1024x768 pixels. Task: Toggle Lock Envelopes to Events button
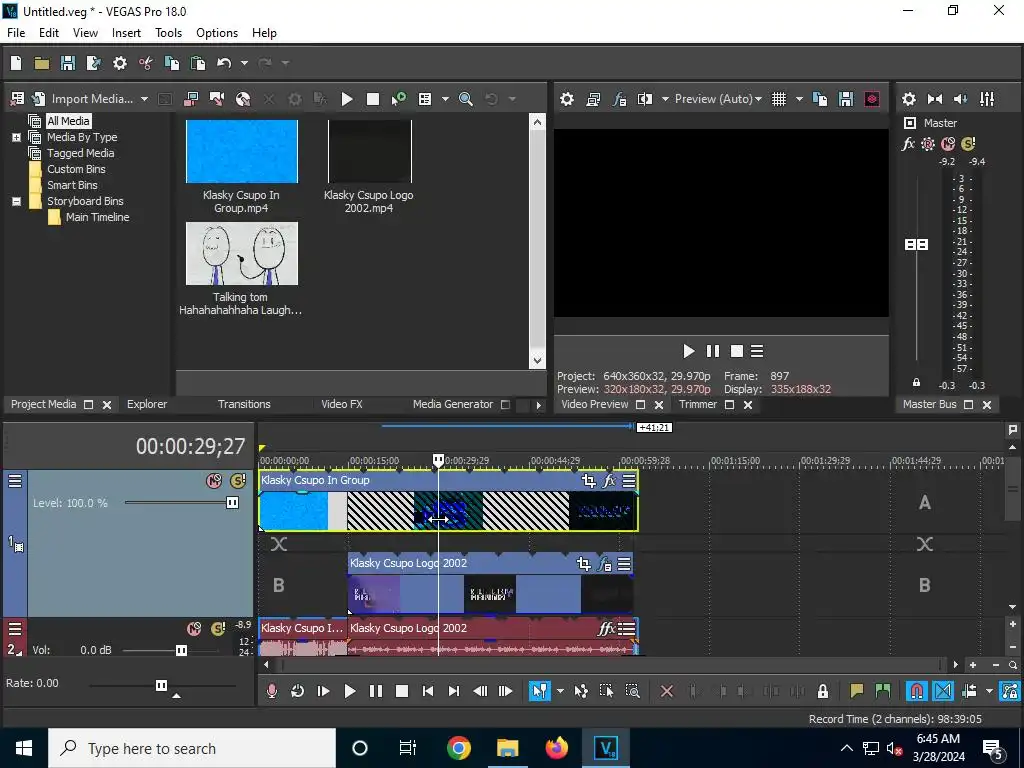tap(1010, 691)
